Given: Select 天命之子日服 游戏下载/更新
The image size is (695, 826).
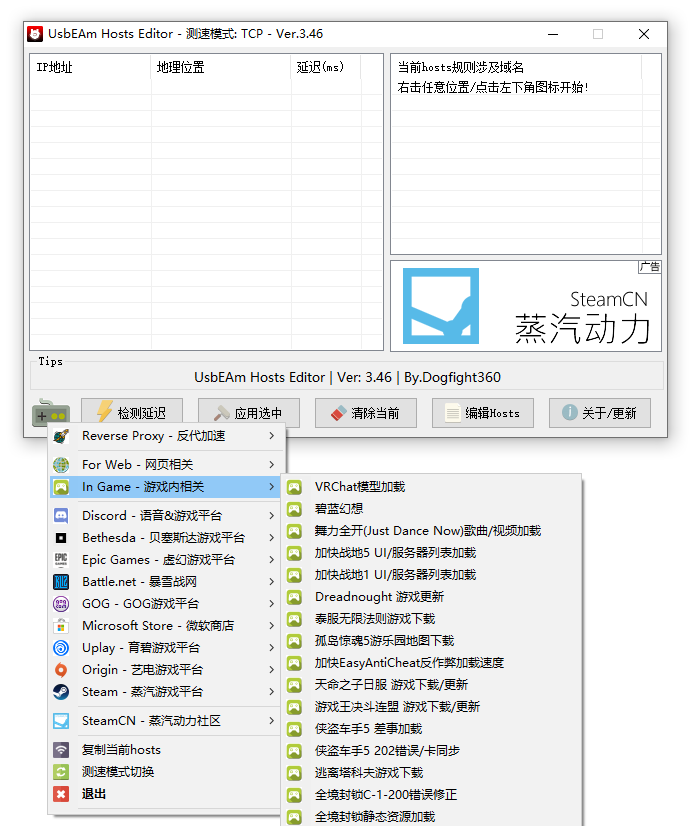Looking at the screenshot, I should pyautogui.click(x=432, y=685).
